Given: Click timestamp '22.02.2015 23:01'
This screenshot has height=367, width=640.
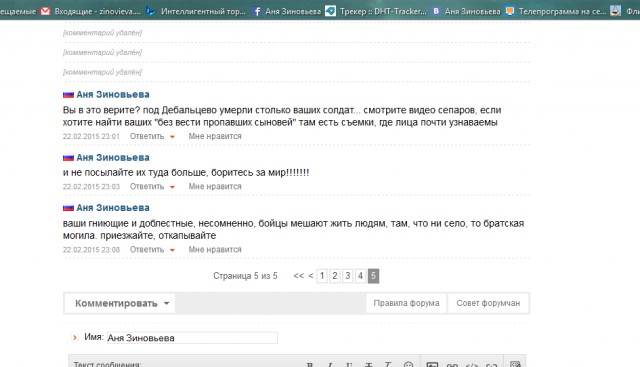Looking at the screenshot, I should [x=91, y=136].
